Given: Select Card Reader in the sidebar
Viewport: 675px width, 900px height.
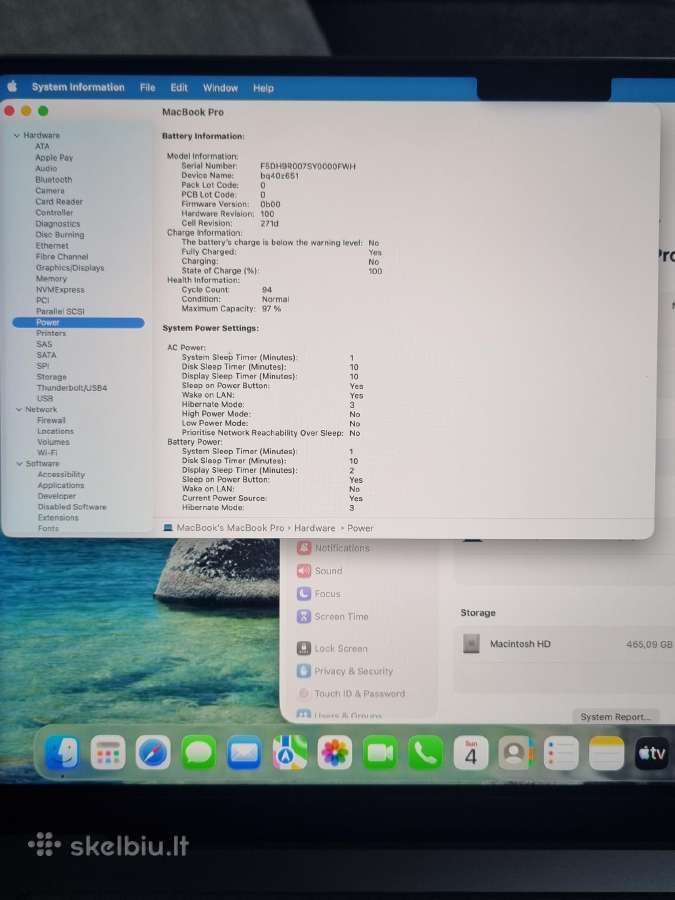Looking at the screenshot, I should pyautogui.click(x=59, y=201).
